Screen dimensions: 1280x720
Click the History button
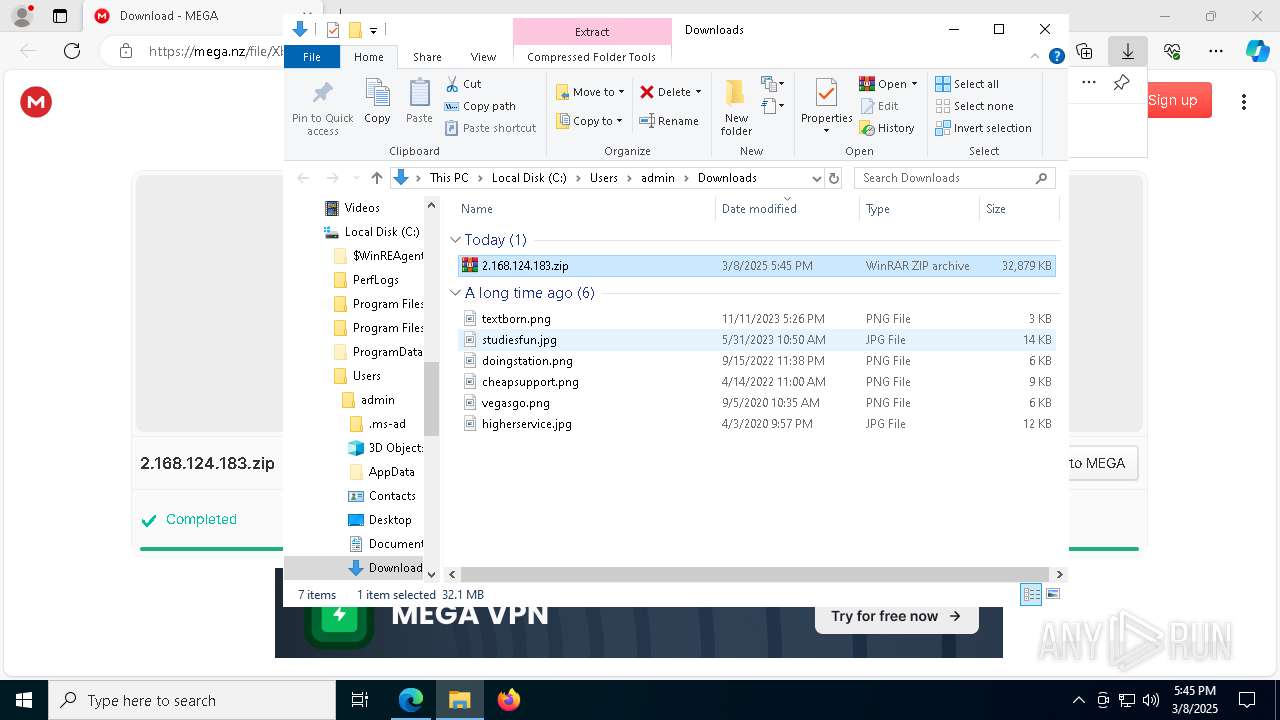click(x=887, y=128)
